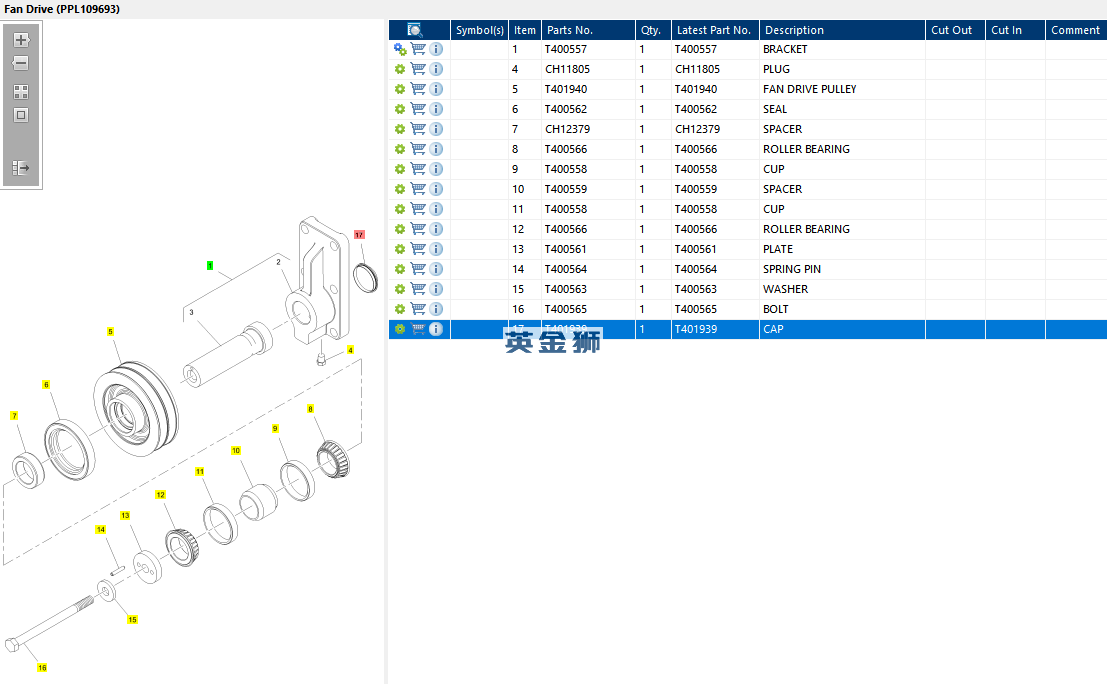Select callout 9 in the diagram
The width and height of the screenshot is (1107, 684).
275,428
